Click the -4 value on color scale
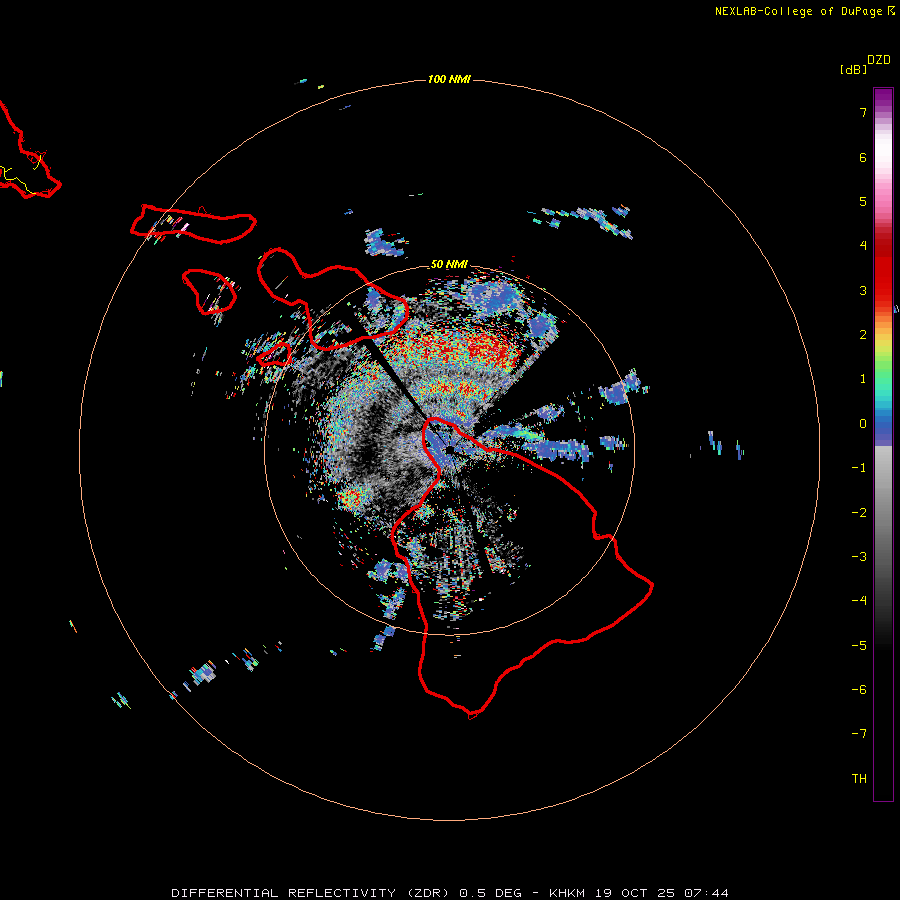 [859, 601]
